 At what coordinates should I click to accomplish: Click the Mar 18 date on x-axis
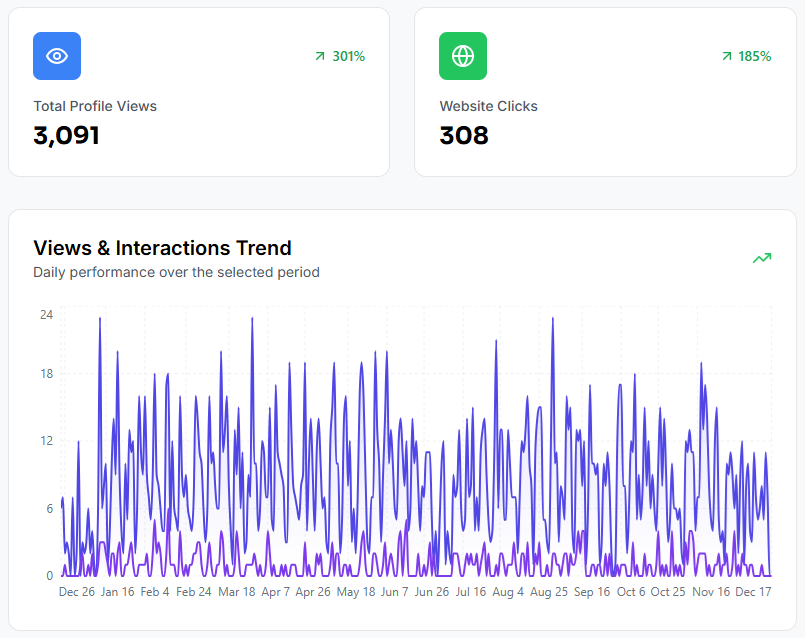236,592
